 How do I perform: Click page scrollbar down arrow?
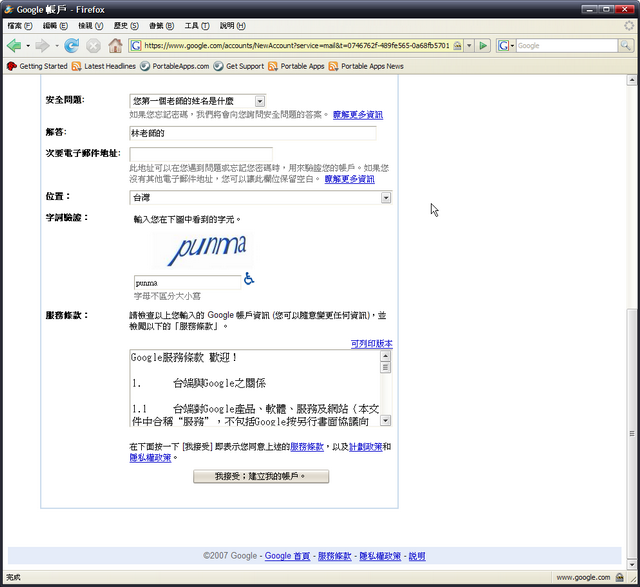(x=632, y=565)
